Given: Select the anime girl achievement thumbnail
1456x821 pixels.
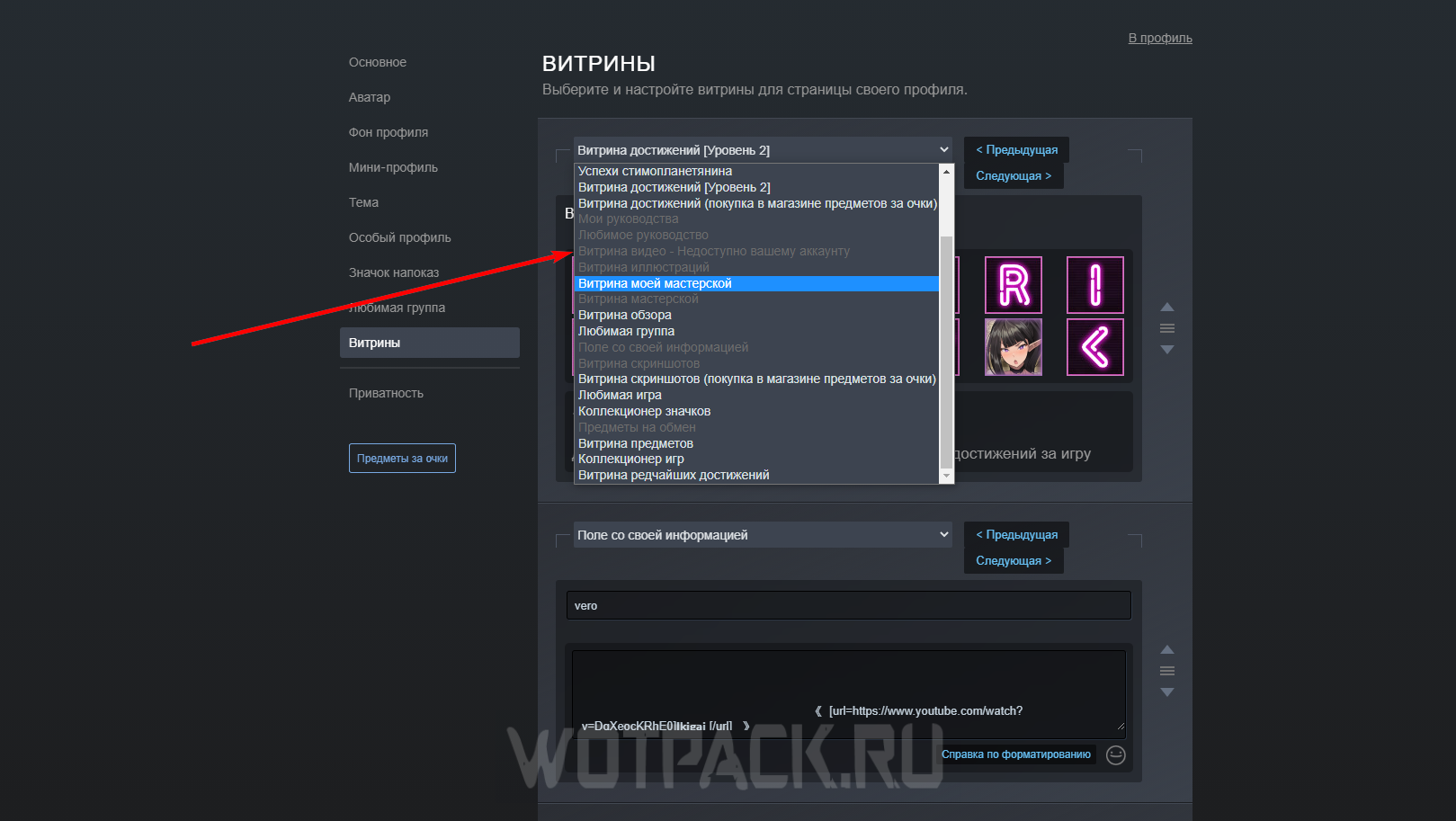Looking at the screenshot, I should [1014, 347].
